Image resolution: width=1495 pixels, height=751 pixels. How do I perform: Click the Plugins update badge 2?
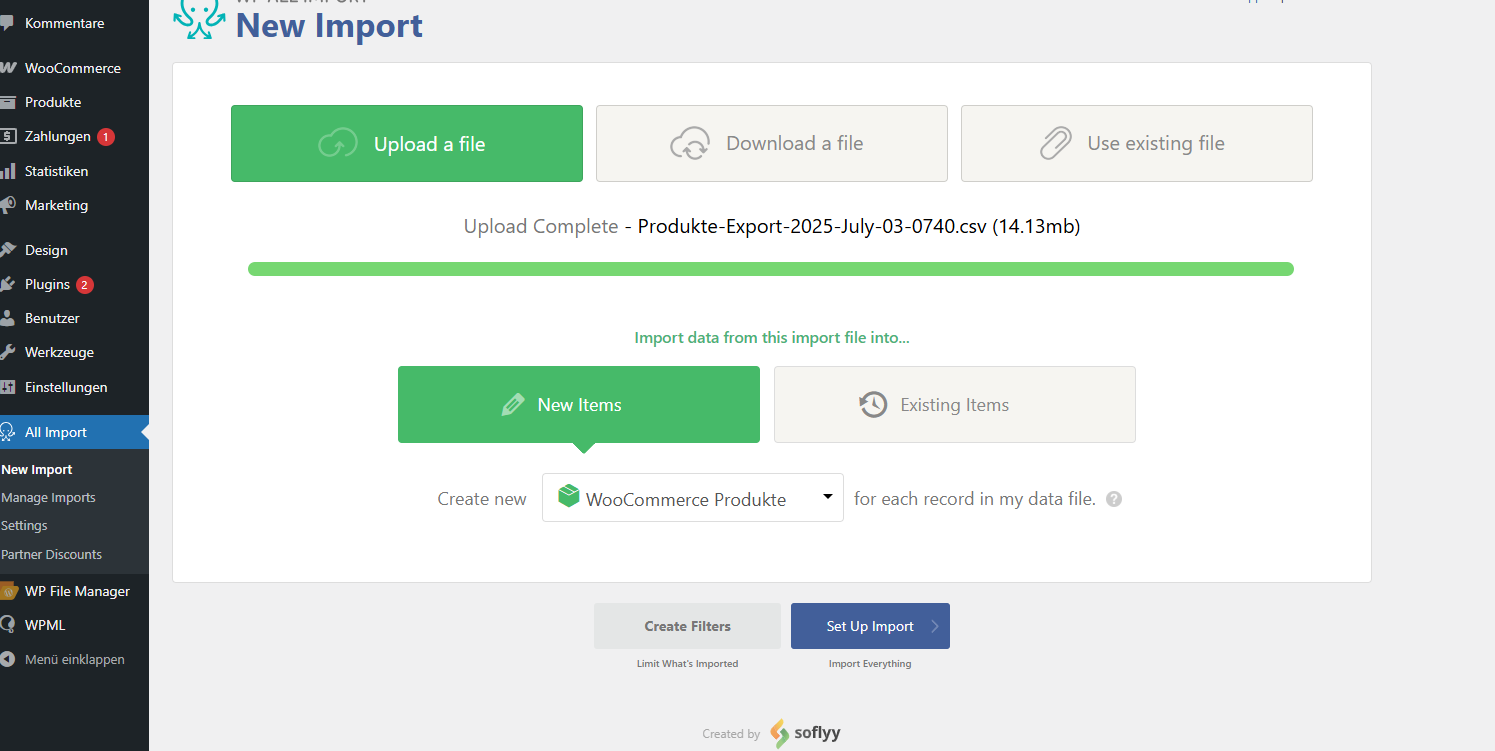[x=85, y=285]
